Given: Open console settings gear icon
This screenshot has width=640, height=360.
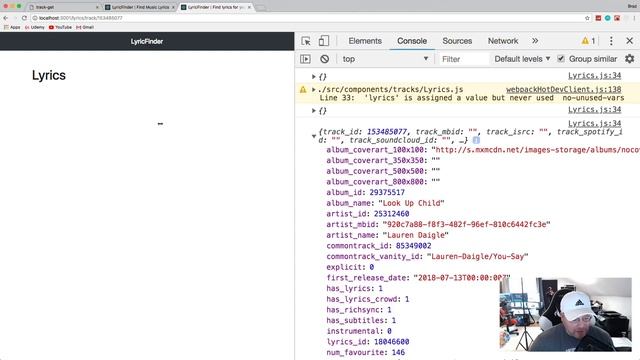Looking at the screenshot, I should coord(630,59).
